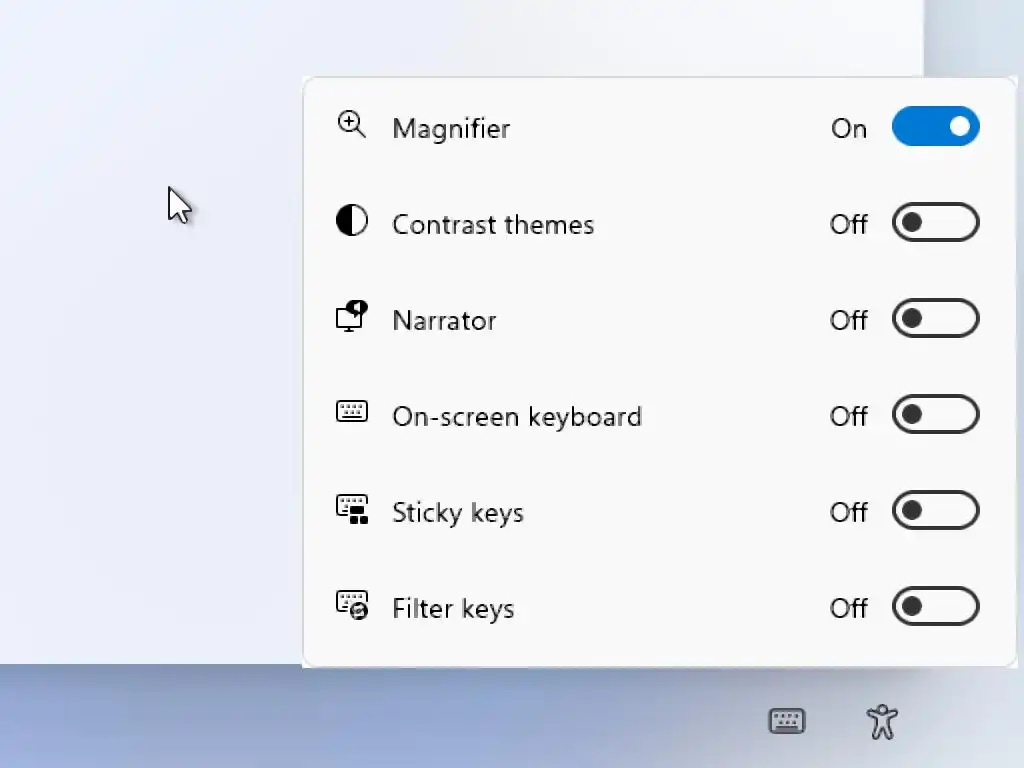The height and width of the screenshot is (768, 1024).
Task: Click the Narrator label text
Action: point(444,321)
